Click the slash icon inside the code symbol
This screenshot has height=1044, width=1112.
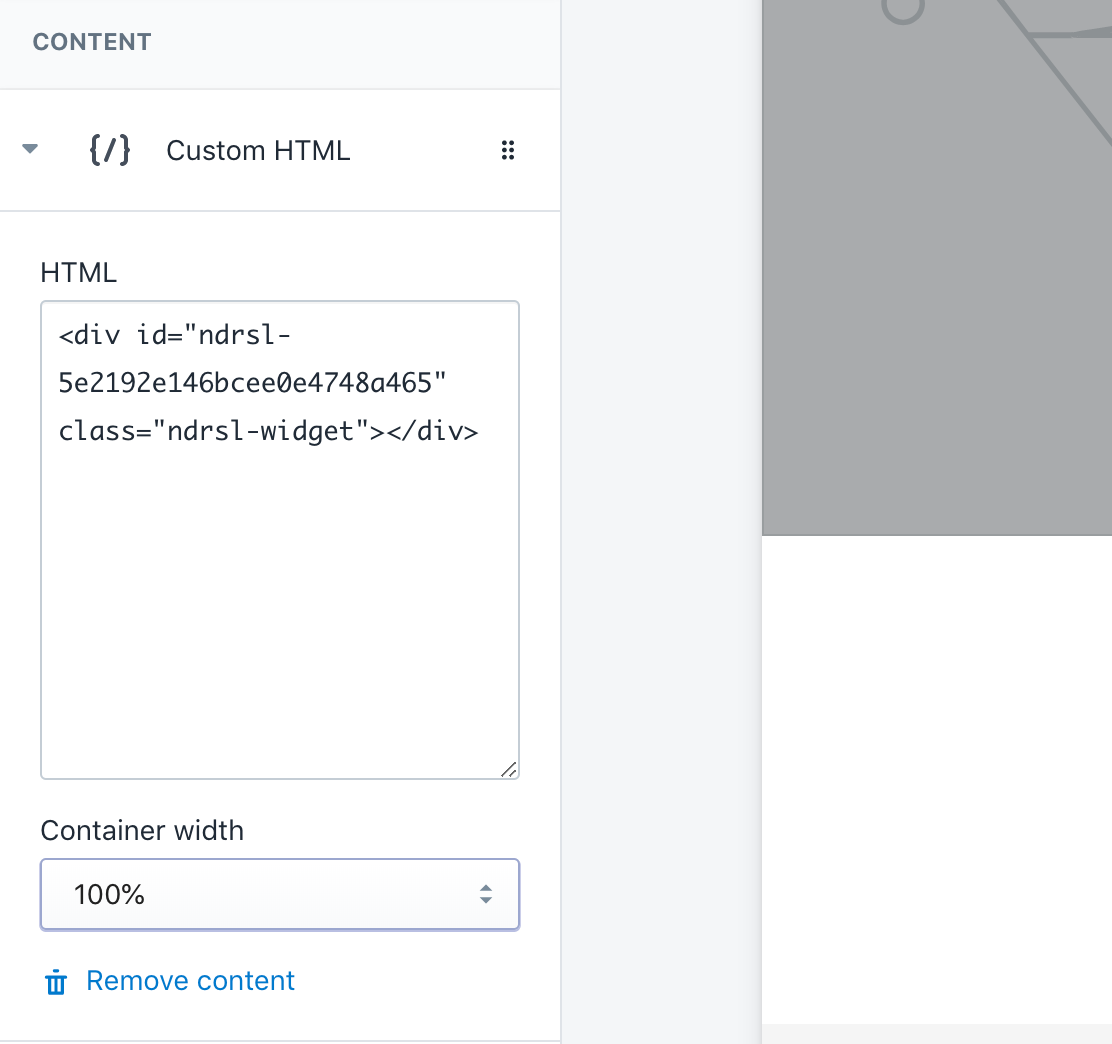point(108,150)
